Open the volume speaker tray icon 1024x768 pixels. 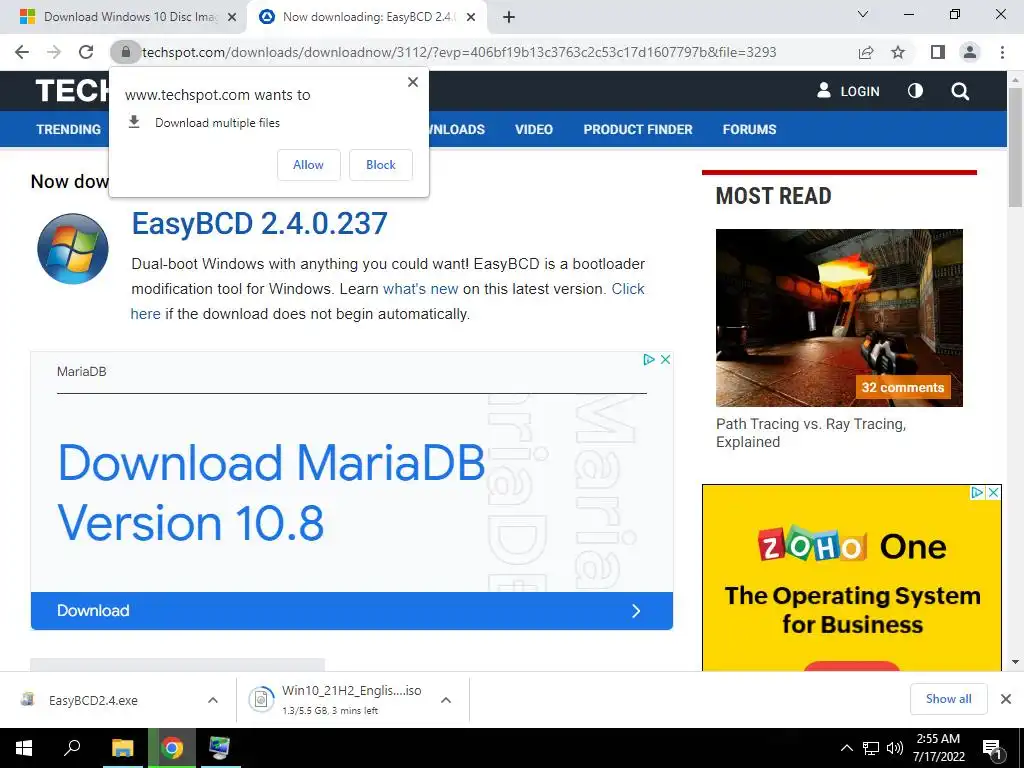click(894, 748)
